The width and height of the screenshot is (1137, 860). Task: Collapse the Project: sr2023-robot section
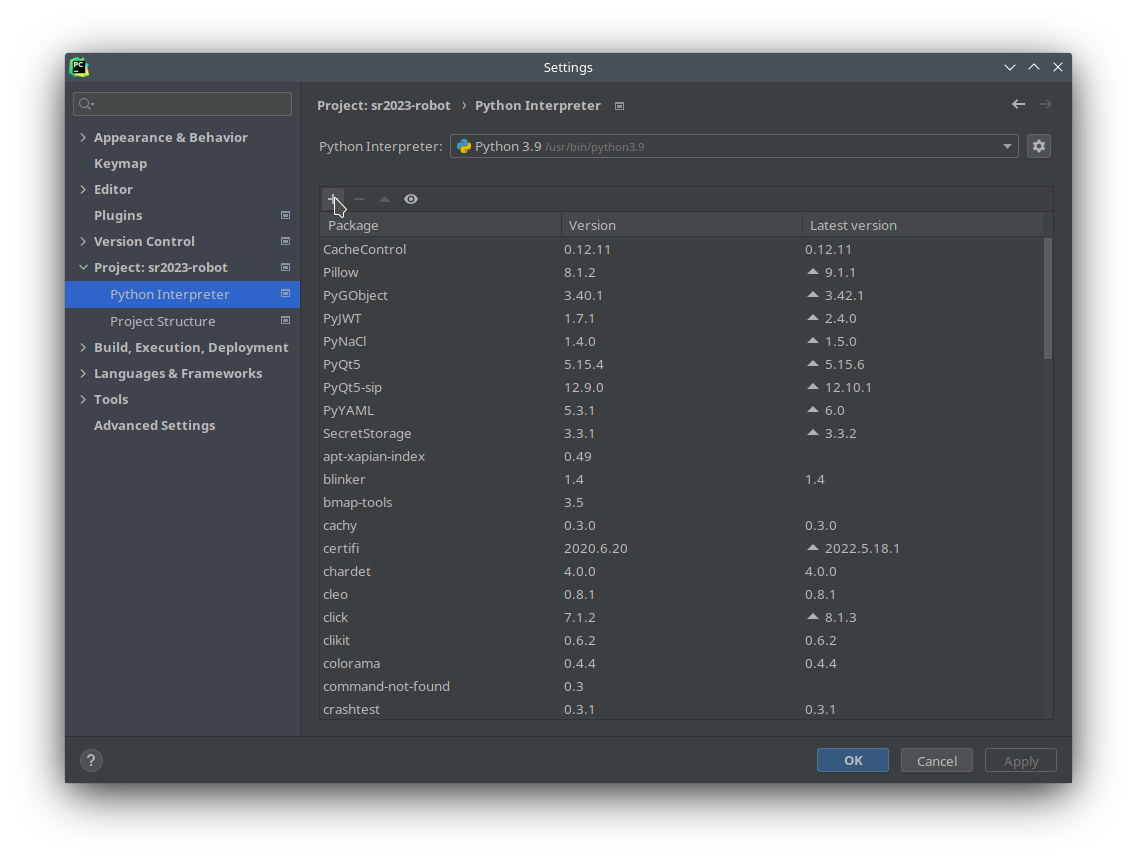(x=83, y=267)
